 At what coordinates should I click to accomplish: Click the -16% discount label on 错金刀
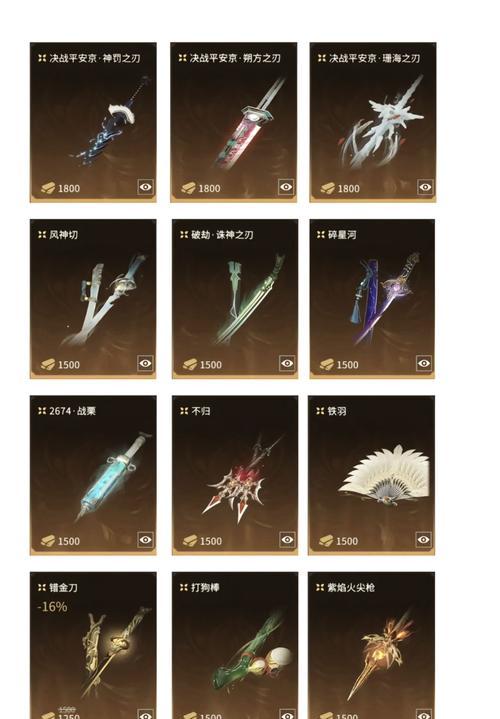(x=52, y=607)
